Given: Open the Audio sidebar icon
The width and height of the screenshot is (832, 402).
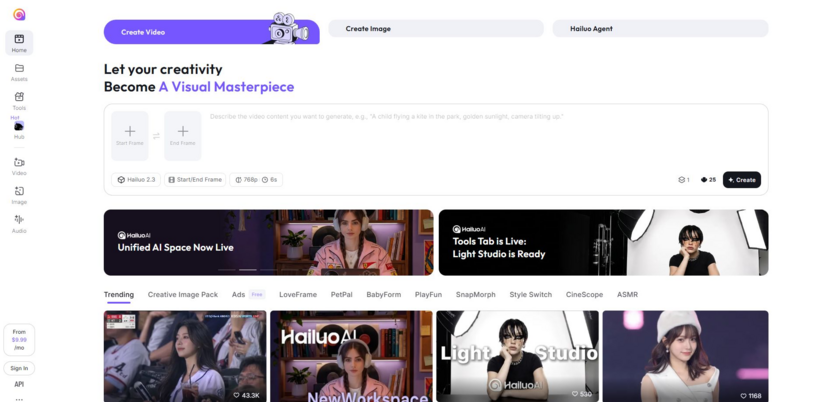Looking at the screenshot, I should (x=19, y=220).
